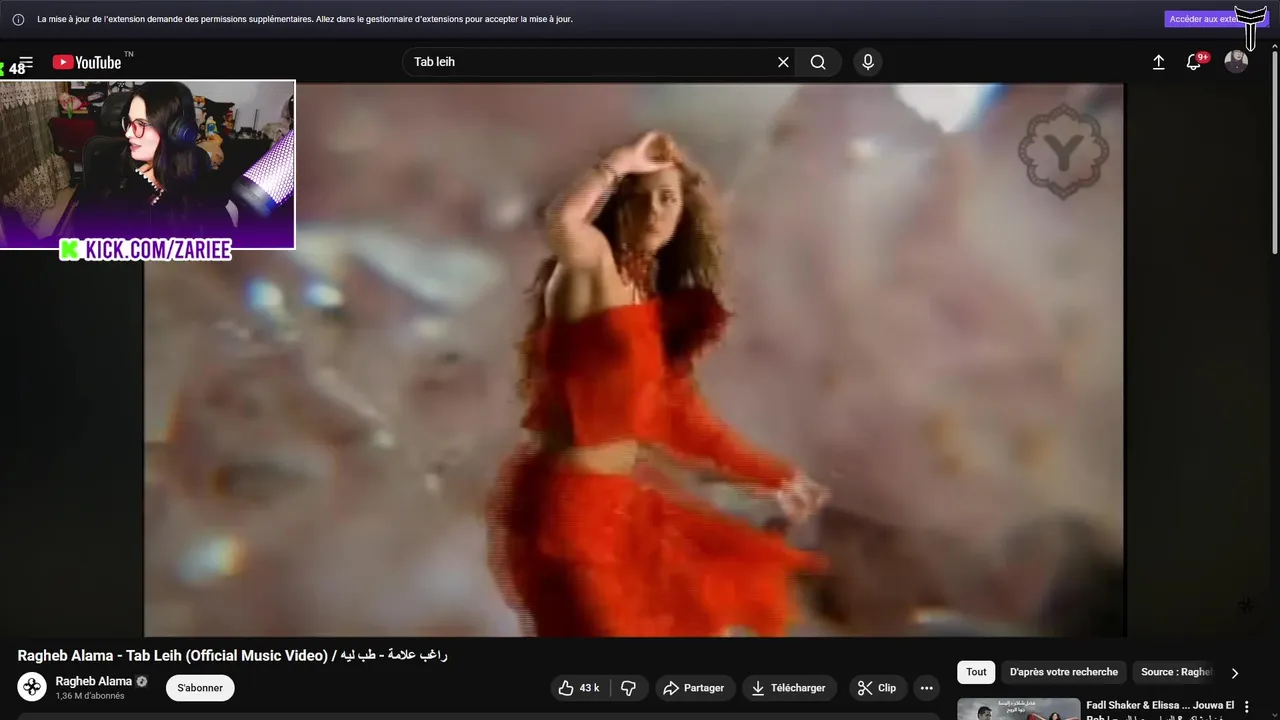Open the Ragheb Alama channel avatar
The height and width of the screenshot is (720, 1280).
[x=32, y=687]
